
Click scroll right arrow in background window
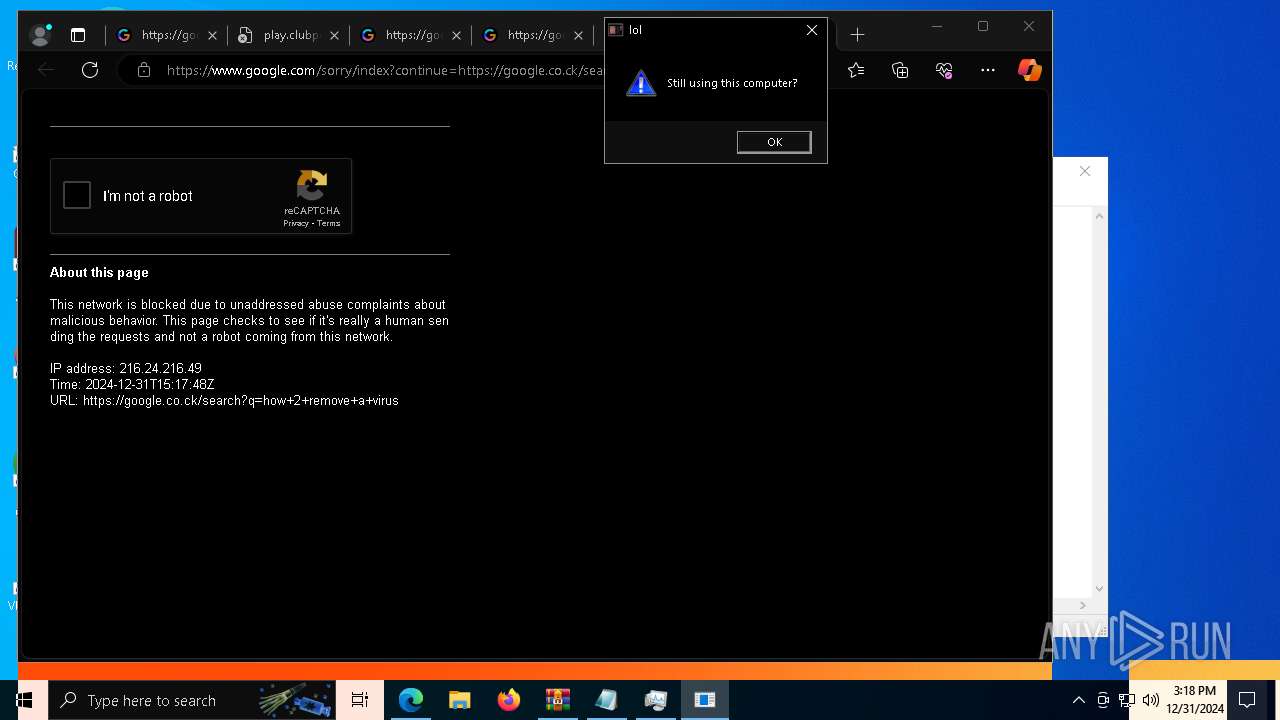coord(1082,605)
